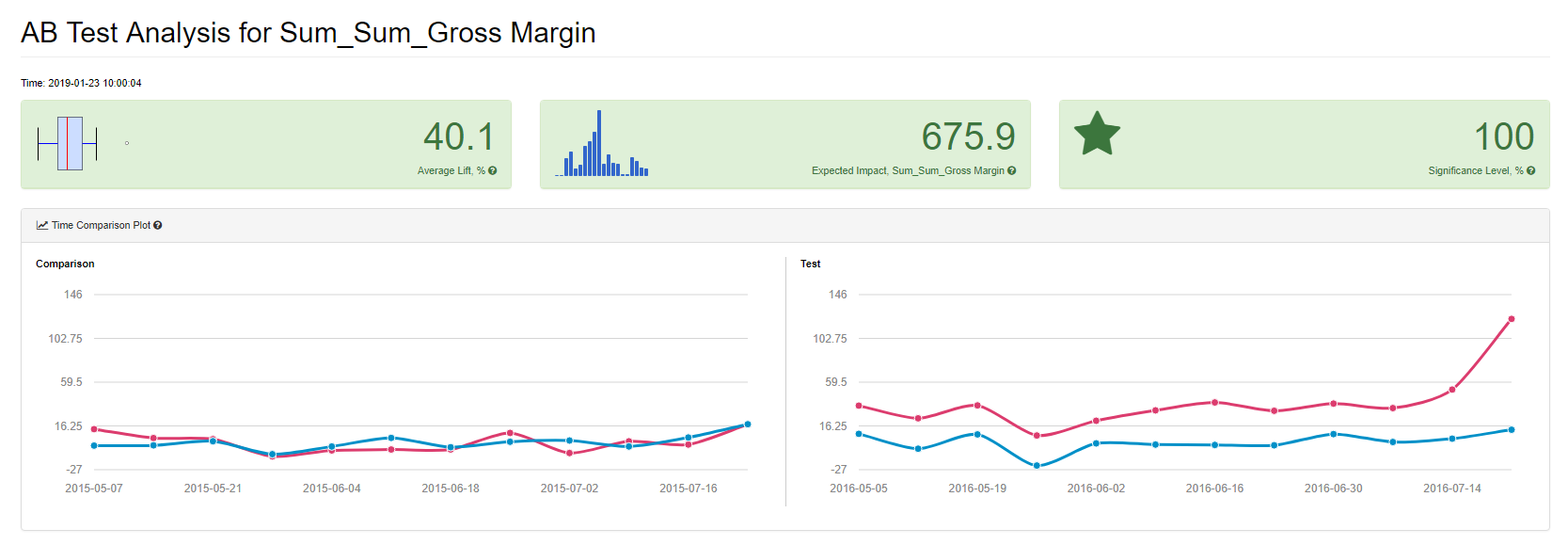
Task: Click the Test chart title
Action: coord(810,264)
